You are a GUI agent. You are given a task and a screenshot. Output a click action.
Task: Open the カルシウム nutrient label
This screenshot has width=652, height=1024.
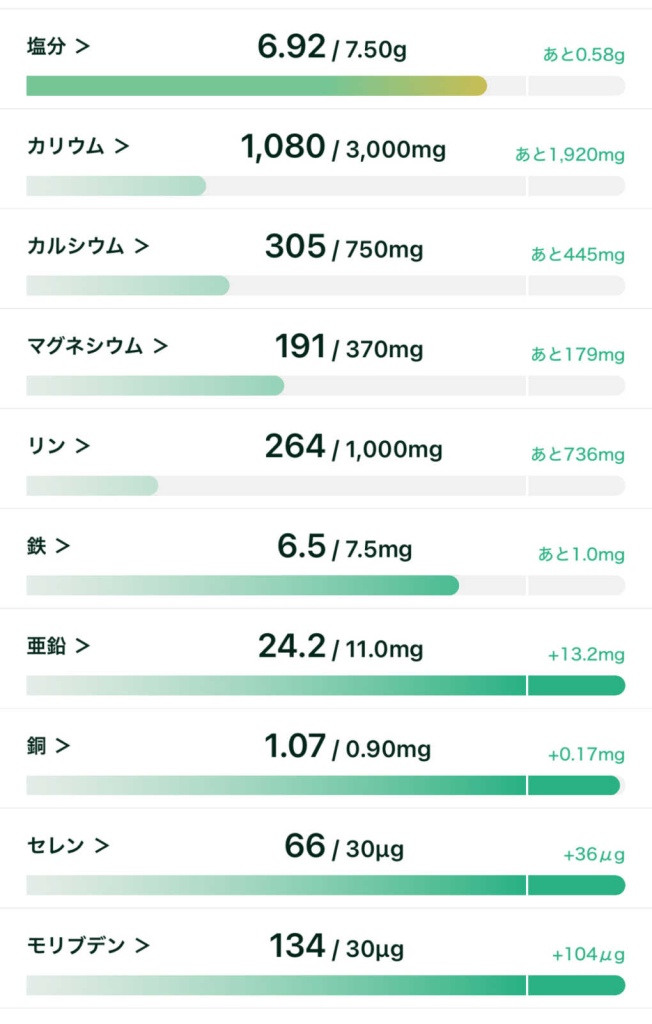click(75, 246)
